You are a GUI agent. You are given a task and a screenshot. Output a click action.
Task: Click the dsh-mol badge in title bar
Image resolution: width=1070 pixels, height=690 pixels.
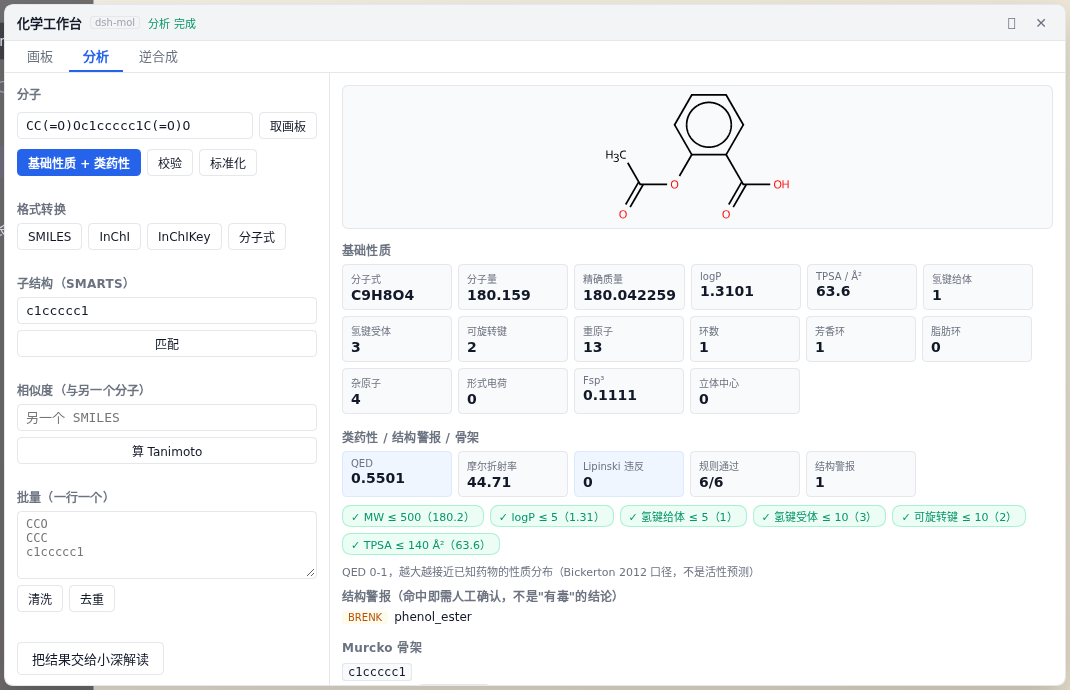coord(115,23)
